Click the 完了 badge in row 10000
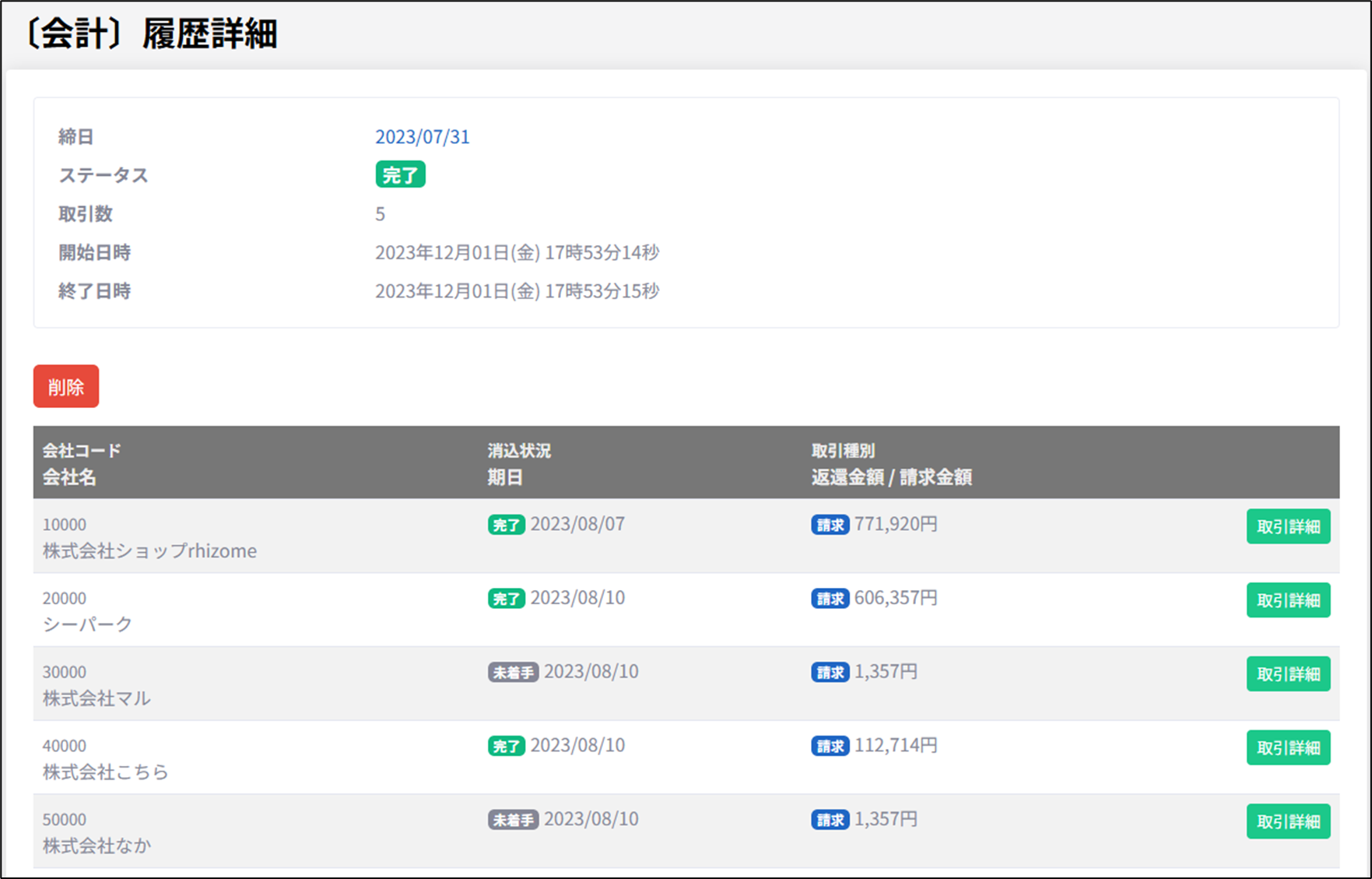This screenshot has height=879, width=1372. (506, 525)
